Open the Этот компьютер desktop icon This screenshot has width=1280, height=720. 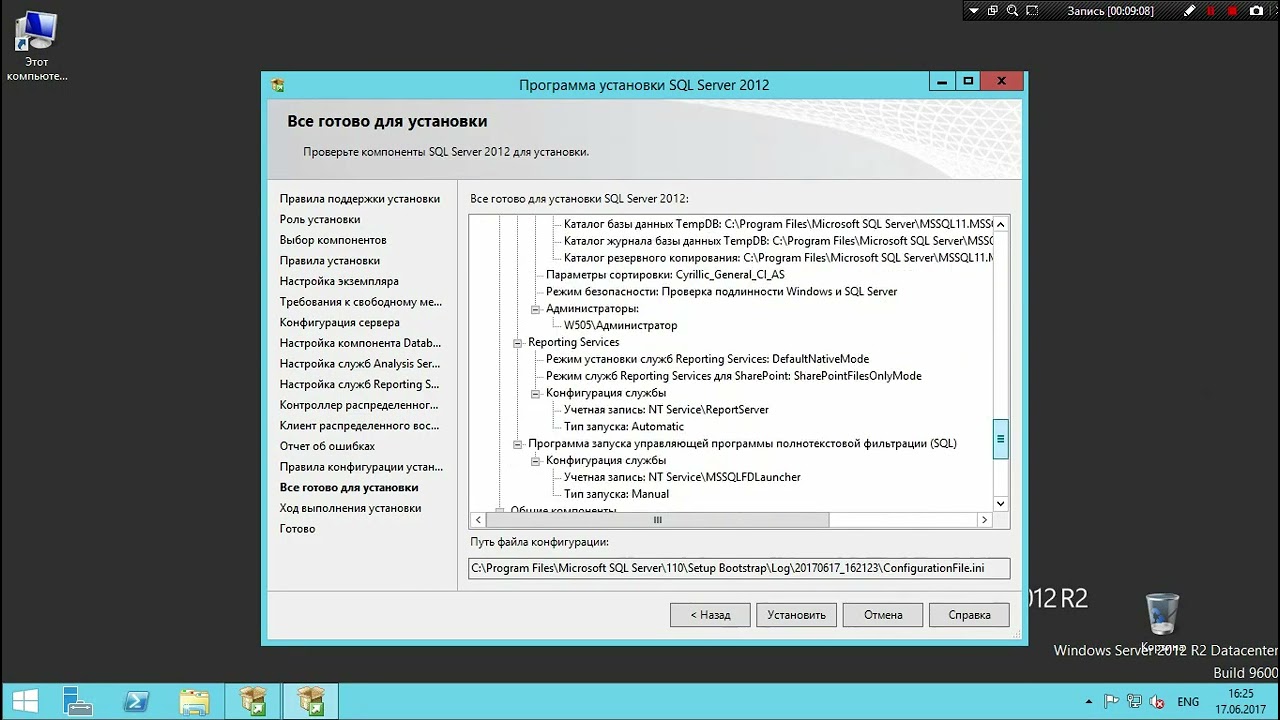(36, 46)
